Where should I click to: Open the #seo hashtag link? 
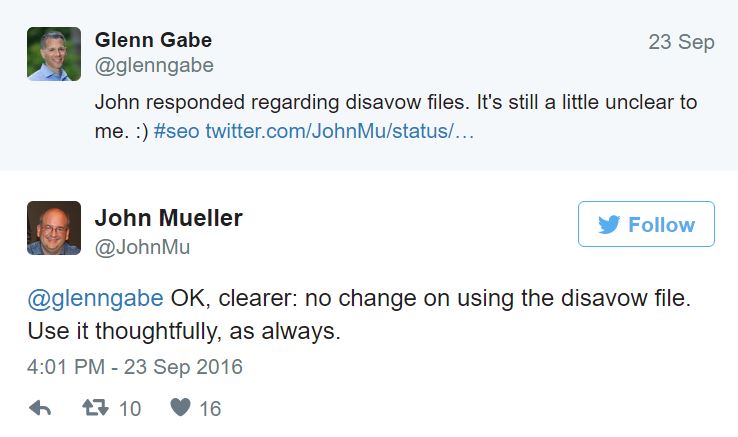click(176, 131)
